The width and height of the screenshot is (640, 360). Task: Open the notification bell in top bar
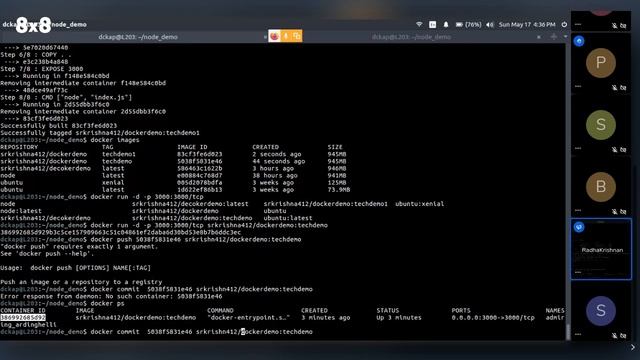click(446, 24)
